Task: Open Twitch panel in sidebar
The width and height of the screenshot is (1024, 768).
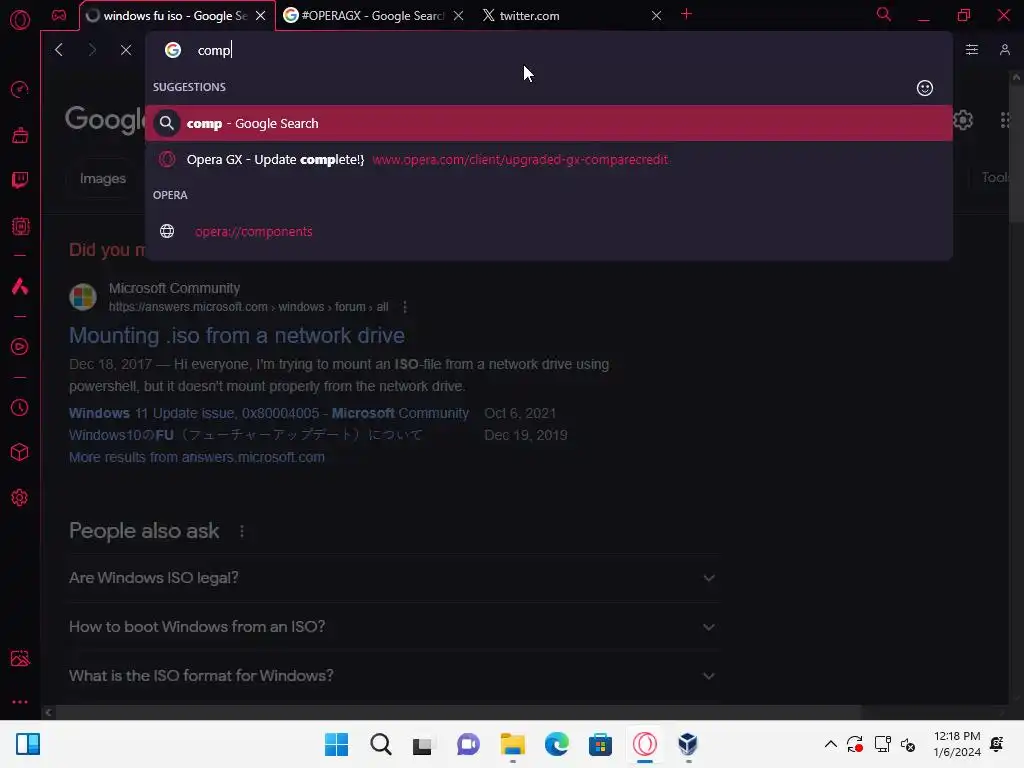Action: (20, 180)
